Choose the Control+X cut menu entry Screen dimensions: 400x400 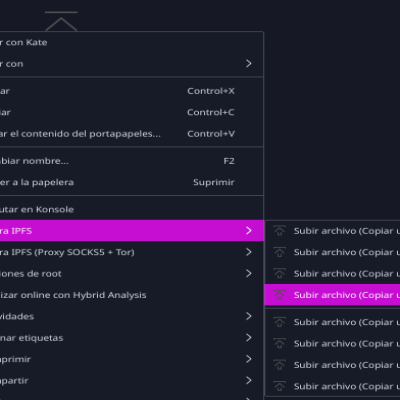pyautogui.click(x=132, y=91)
